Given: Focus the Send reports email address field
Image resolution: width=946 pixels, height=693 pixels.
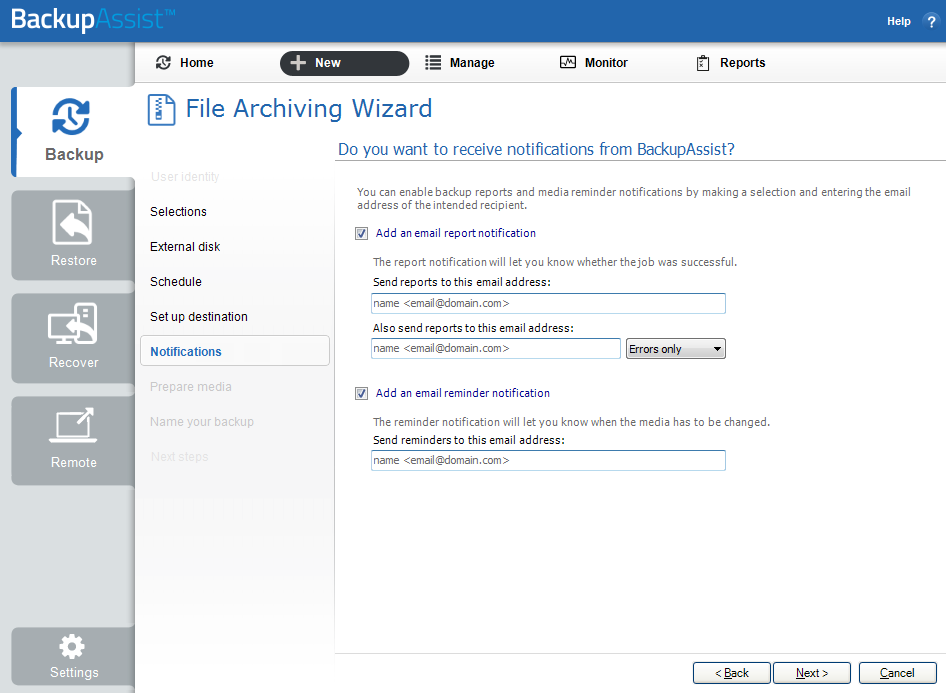Looking at the screenshot, I should pos(548,303).
